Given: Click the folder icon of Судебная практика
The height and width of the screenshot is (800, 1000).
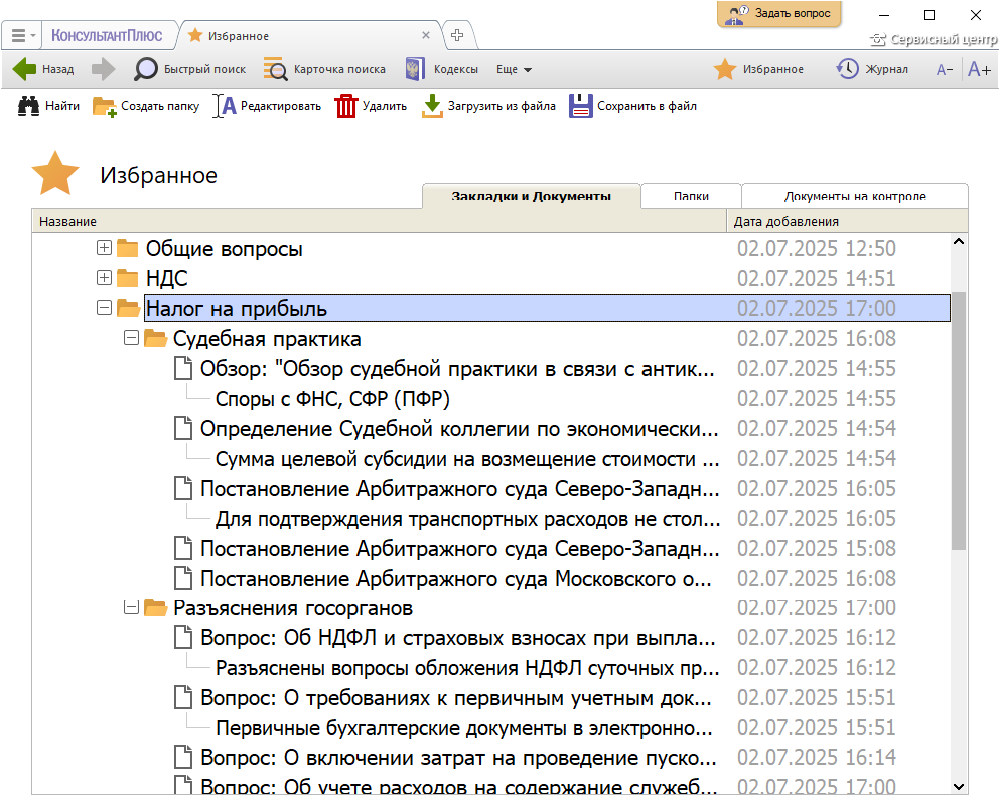Looking at the screenshot, I should [x=156, y=338].
